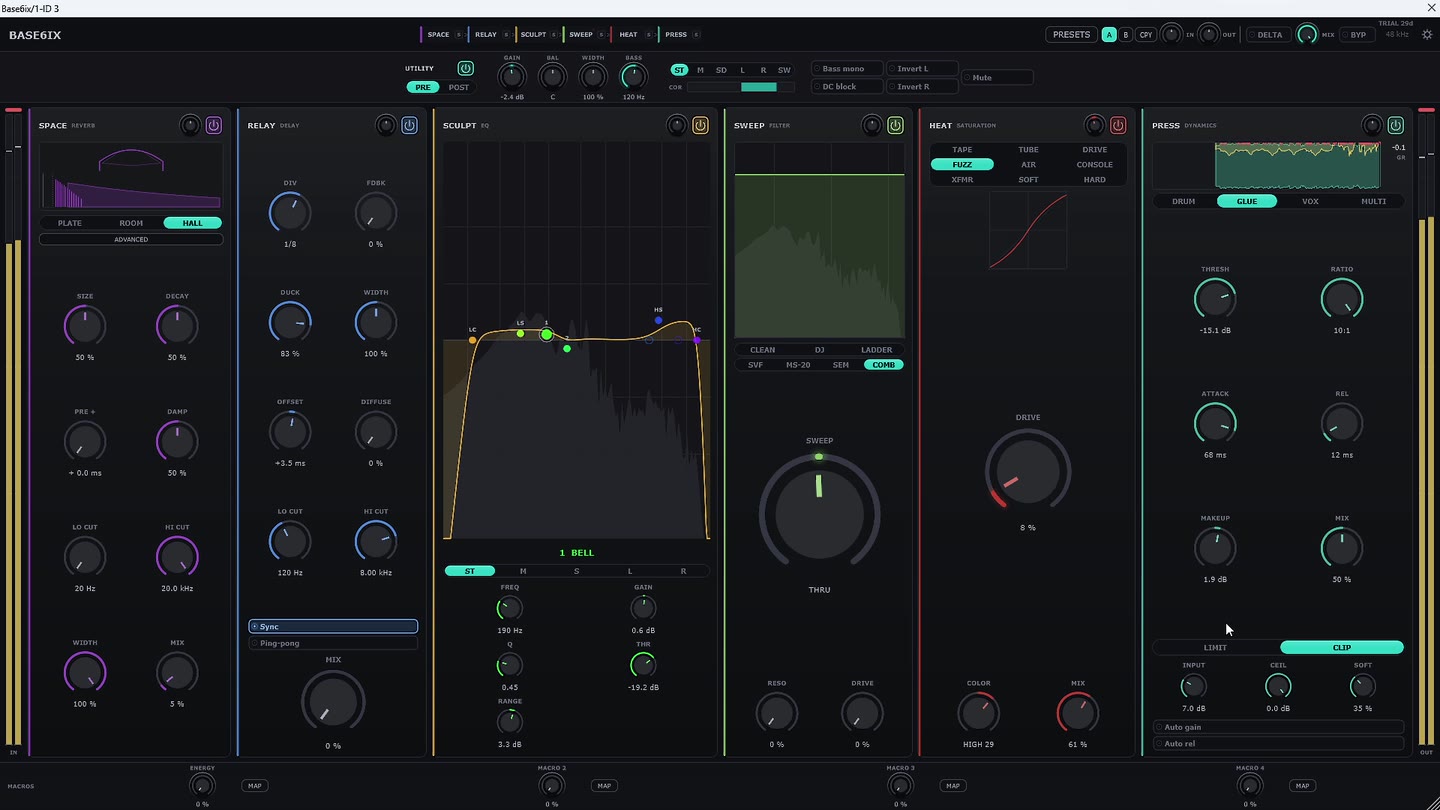The width and height of the screenshot is (1440, 810).
Task: Toggle the SCULPT EQ power button
Action: click(700, 125)
